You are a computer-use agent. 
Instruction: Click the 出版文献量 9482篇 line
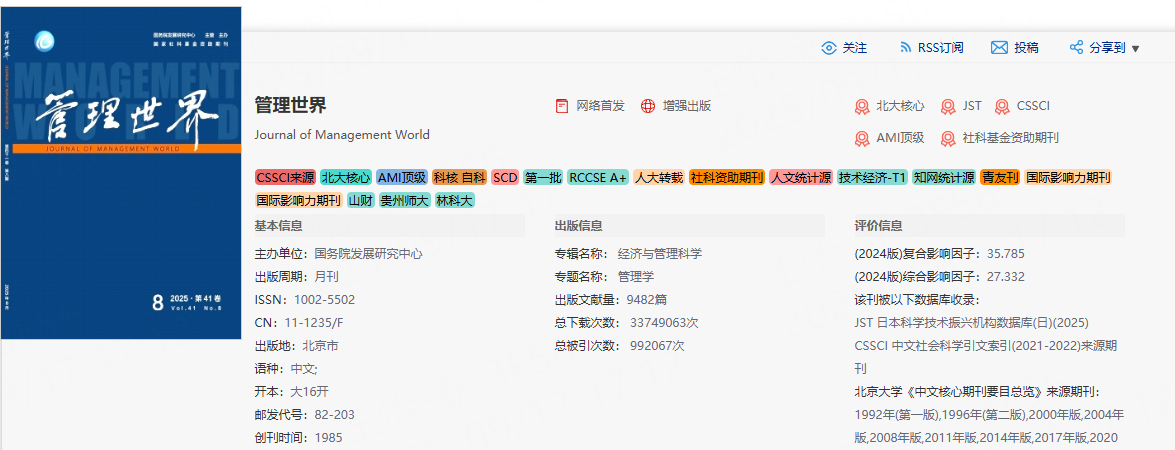(611, 300)
